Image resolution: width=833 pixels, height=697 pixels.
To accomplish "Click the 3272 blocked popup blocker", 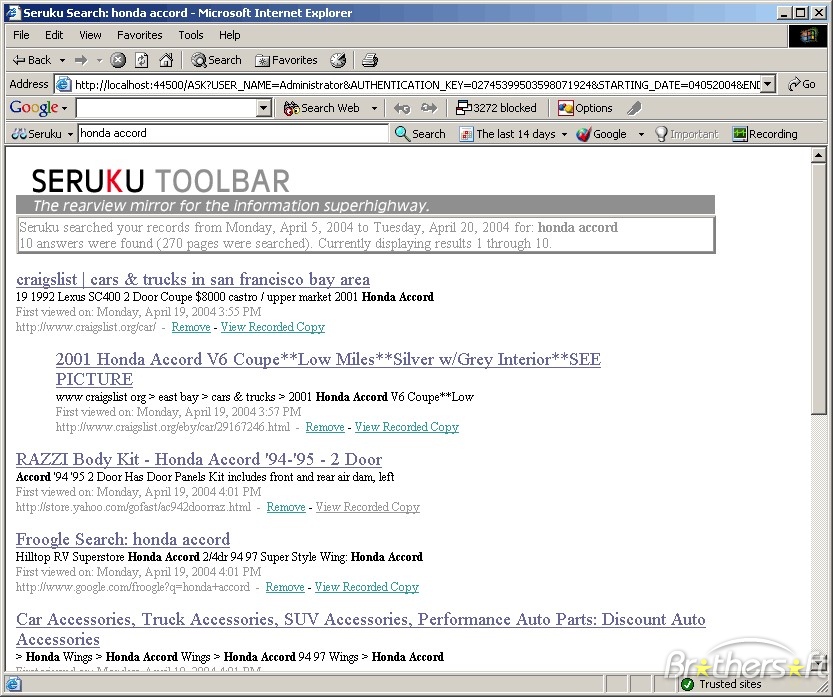I will coord(496,108).
